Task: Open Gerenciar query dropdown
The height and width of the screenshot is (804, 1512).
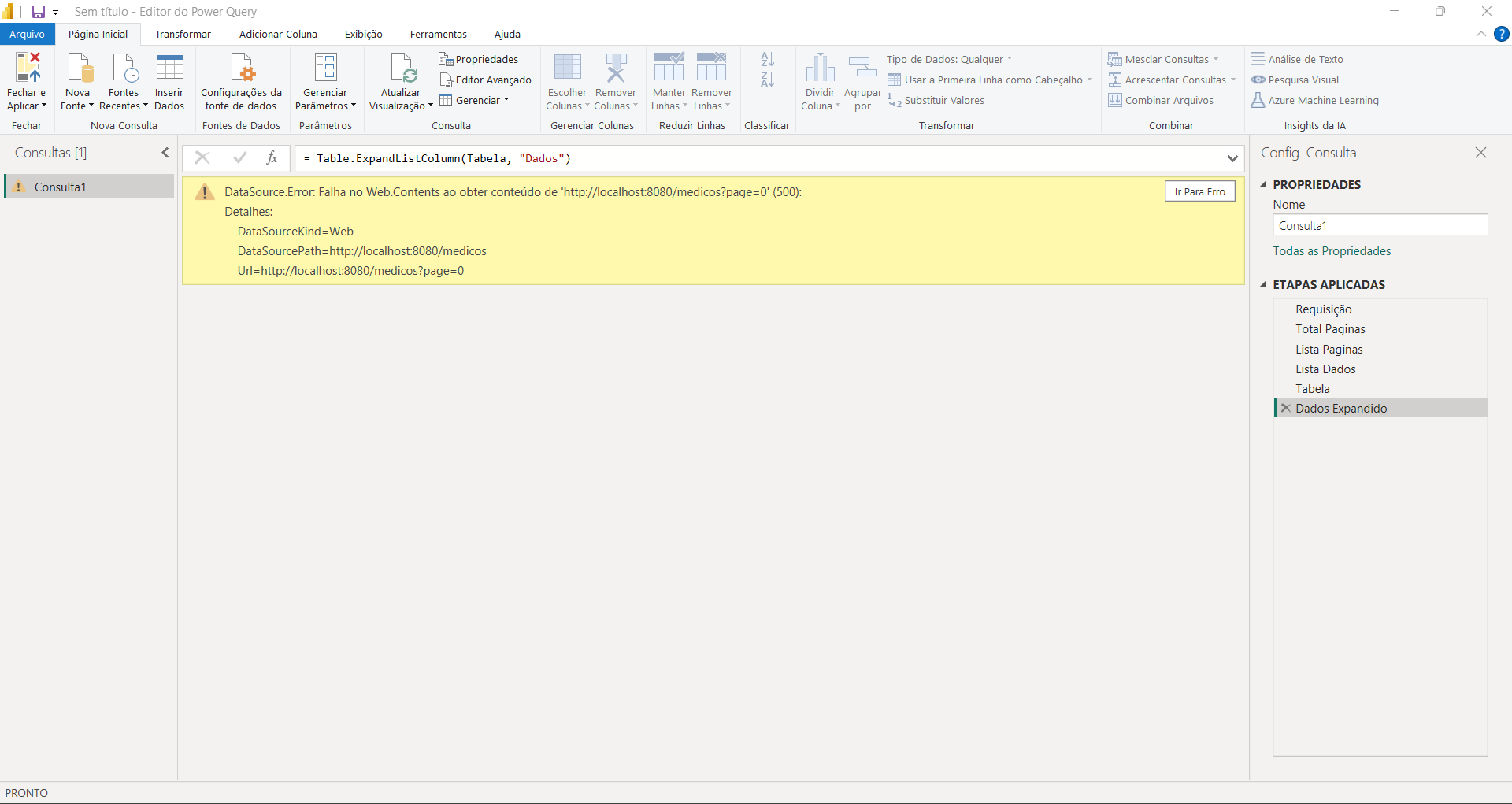Action: coord(475,100)
